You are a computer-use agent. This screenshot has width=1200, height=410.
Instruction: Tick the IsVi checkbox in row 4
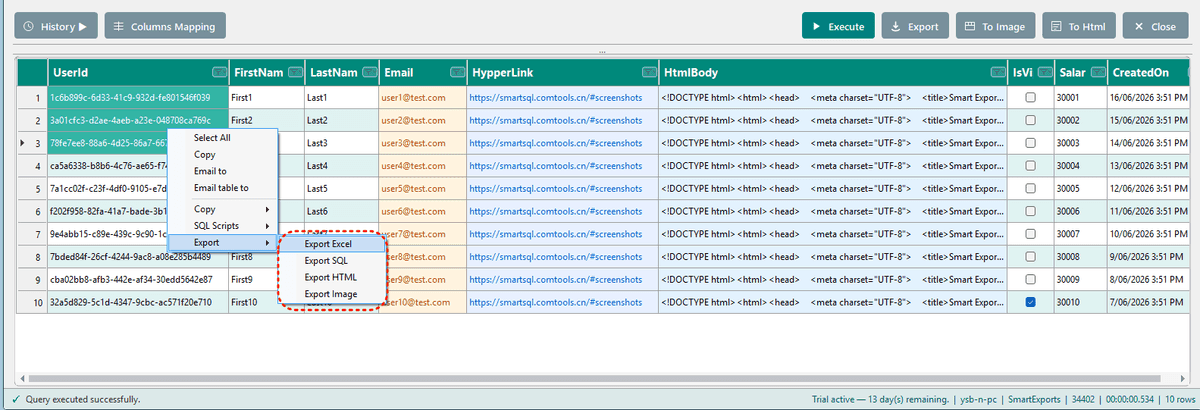click(x=1030, y=166)
